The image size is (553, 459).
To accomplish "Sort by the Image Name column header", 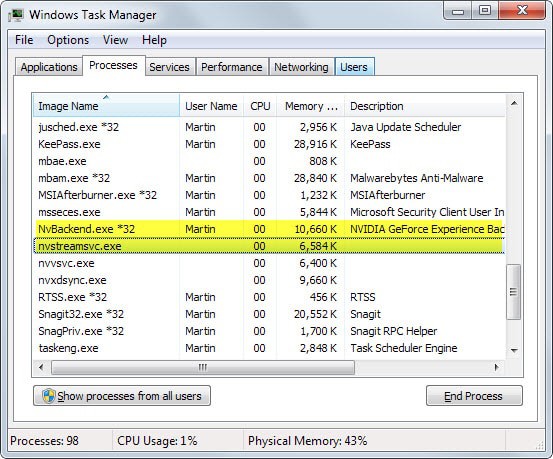I will (106, 105).
